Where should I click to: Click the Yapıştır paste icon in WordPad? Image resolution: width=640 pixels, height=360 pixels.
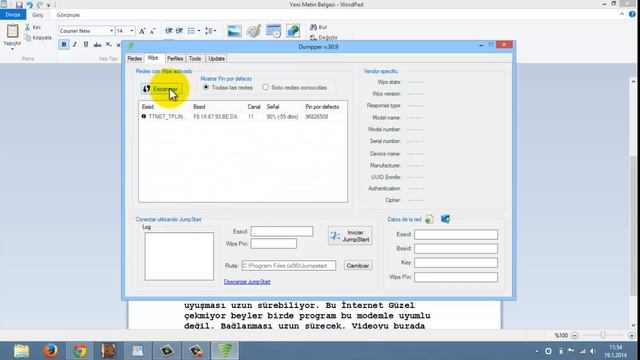tap(12, 31)
